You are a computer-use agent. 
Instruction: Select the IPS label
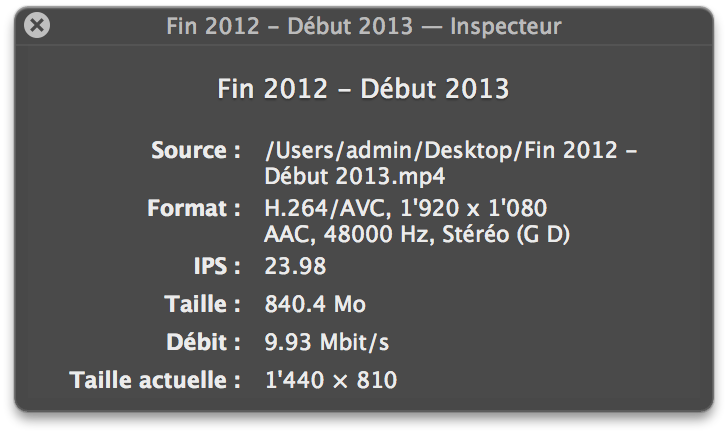(216, 267)
